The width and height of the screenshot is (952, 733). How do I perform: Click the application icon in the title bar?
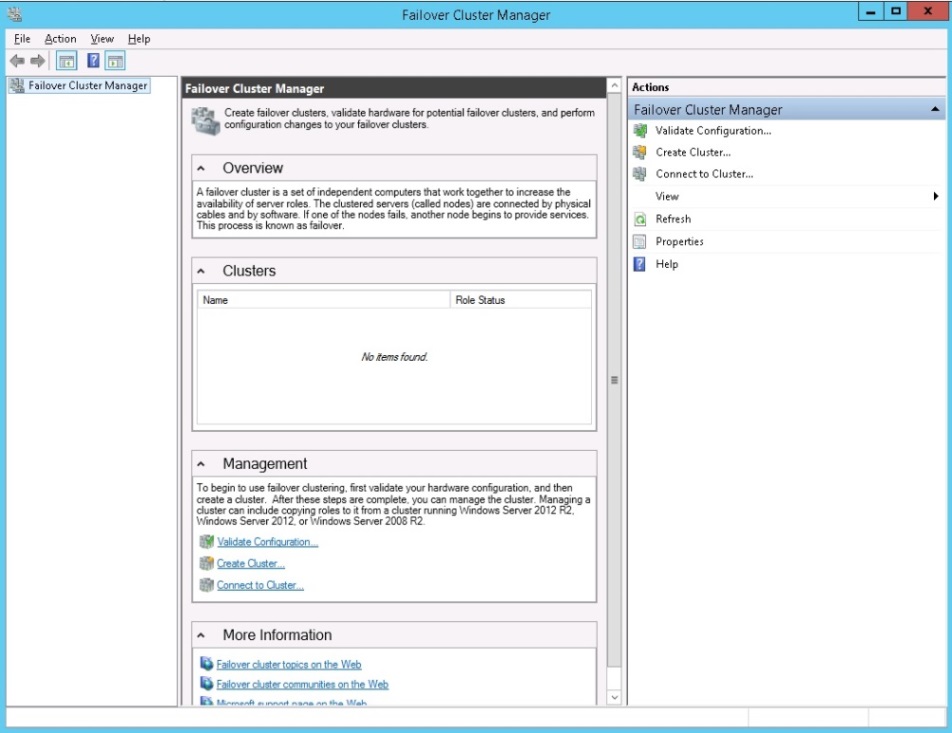15,14
